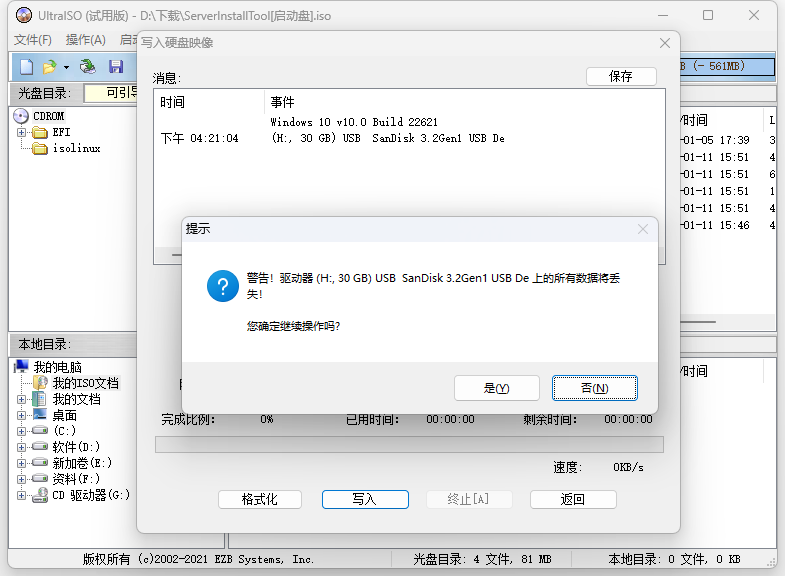This screenshot has height=576, width=785.
Task: Expand the (C:) drive node
Action: 21,431
